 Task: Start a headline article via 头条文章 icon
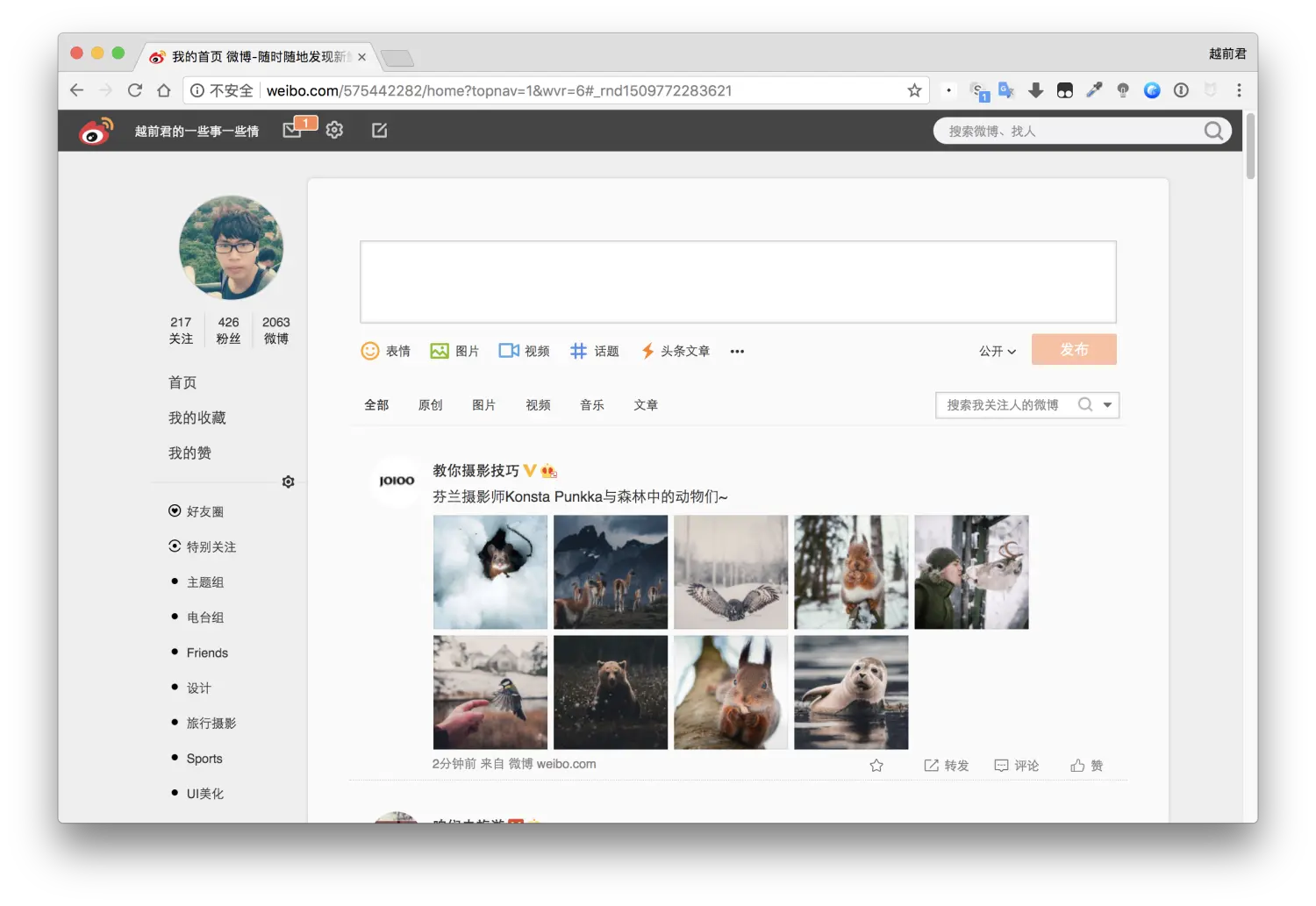click(647, 351)
